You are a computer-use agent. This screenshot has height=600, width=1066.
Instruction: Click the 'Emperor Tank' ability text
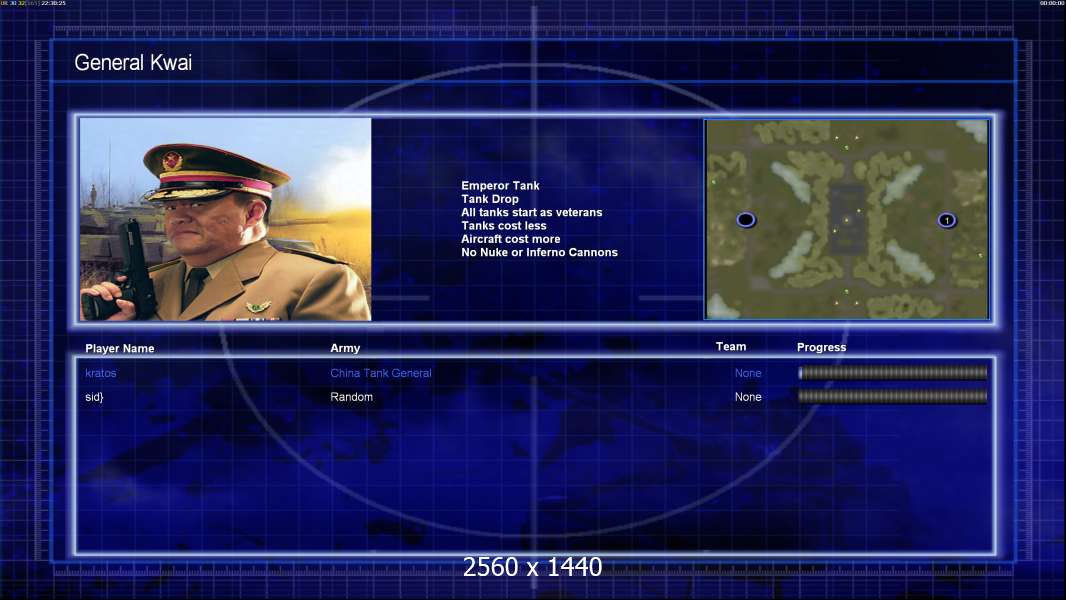(x=500, y=186)
